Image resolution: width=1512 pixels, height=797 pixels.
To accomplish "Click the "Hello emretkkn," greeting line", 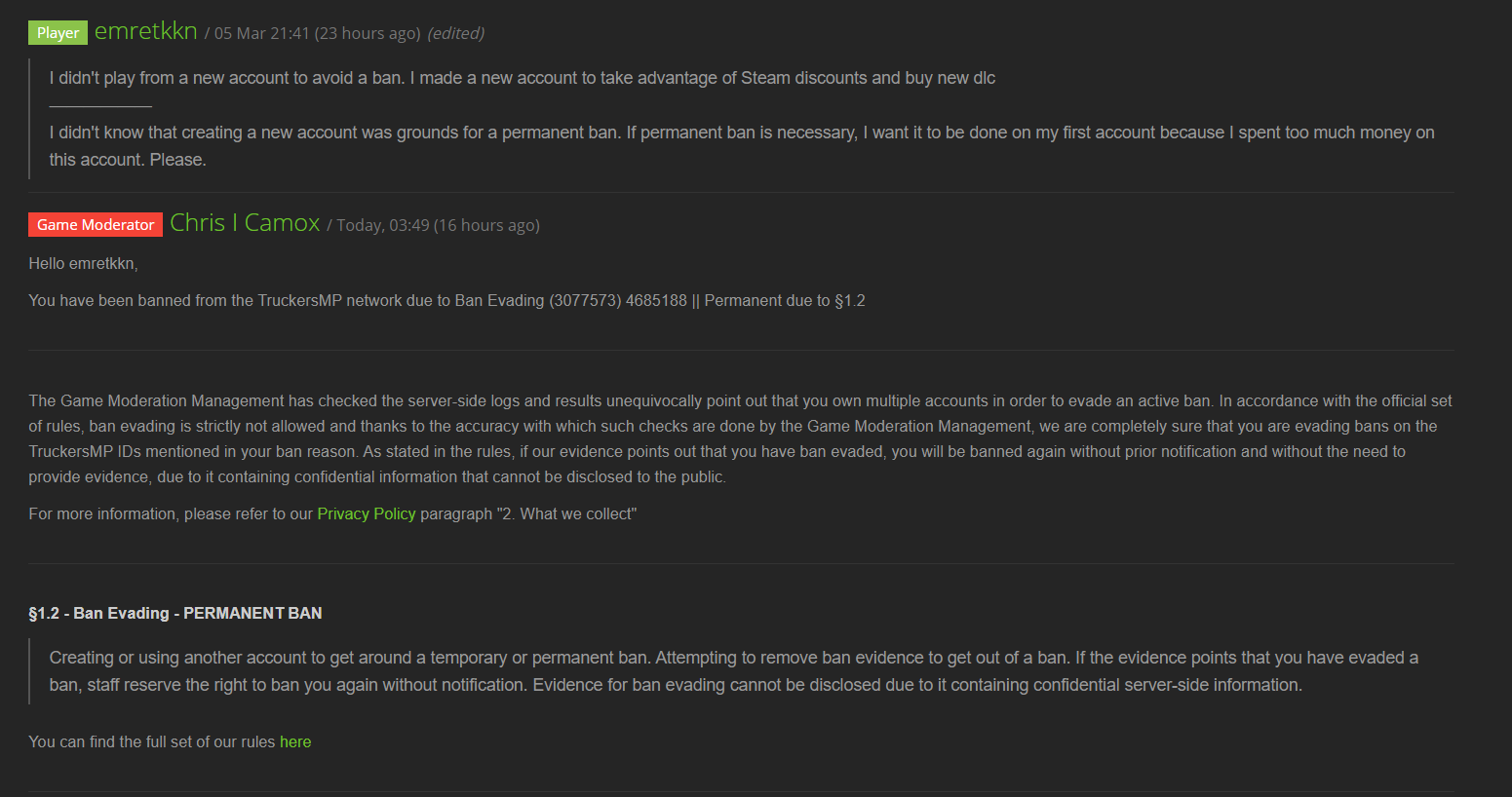I will 84,263.
